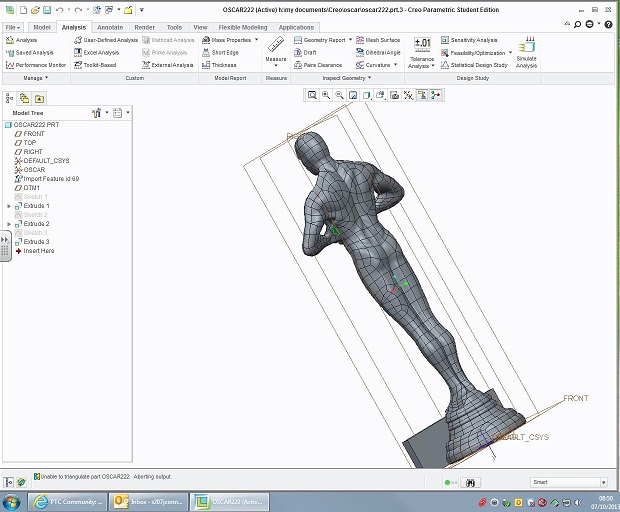The image size is (620, 512).
Task: Switch to Render ribbon tab
Action: click(x=144, y=27)
